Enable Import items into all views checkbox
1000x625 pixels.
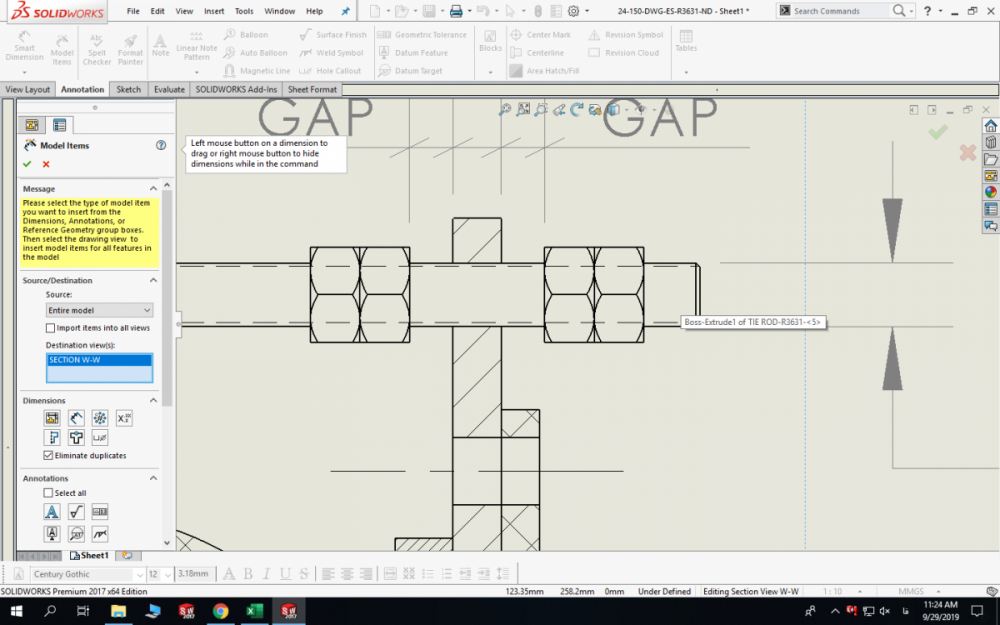51,328
